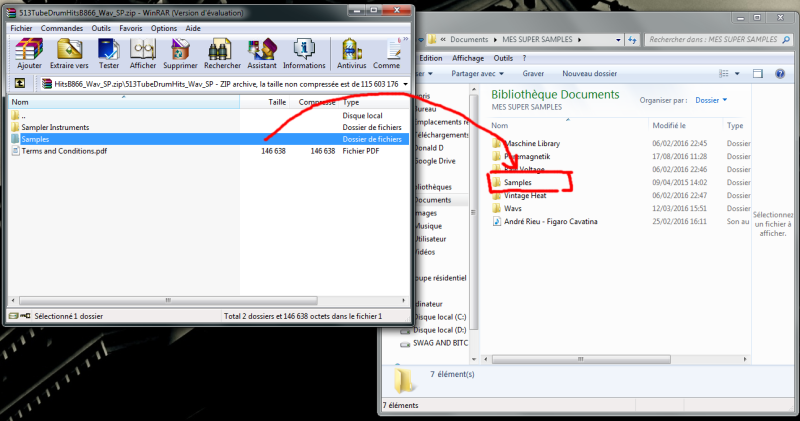Click the refresh button beside the Explorer address bar
800x421 pixels.
(633, 39)
